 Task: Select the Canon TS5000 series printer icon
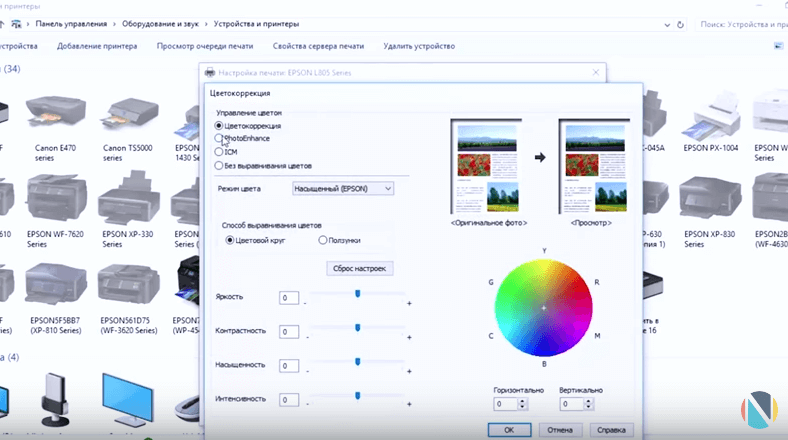128,113
